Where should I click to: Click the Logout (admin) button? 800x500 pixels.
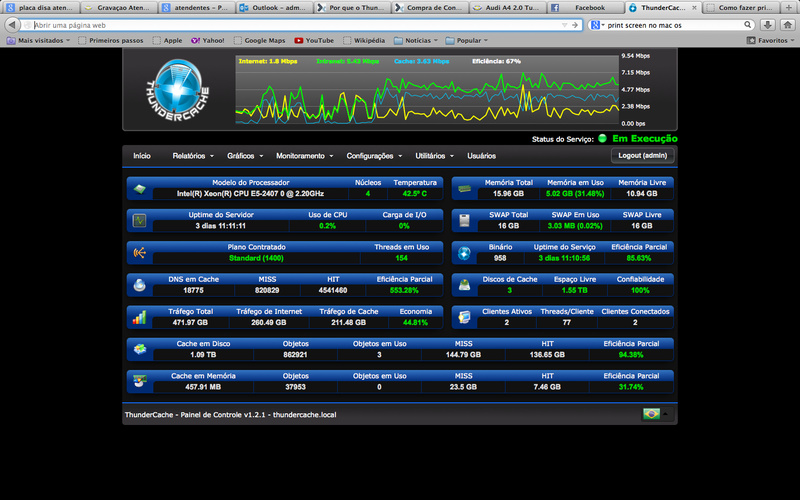point(642,156)
